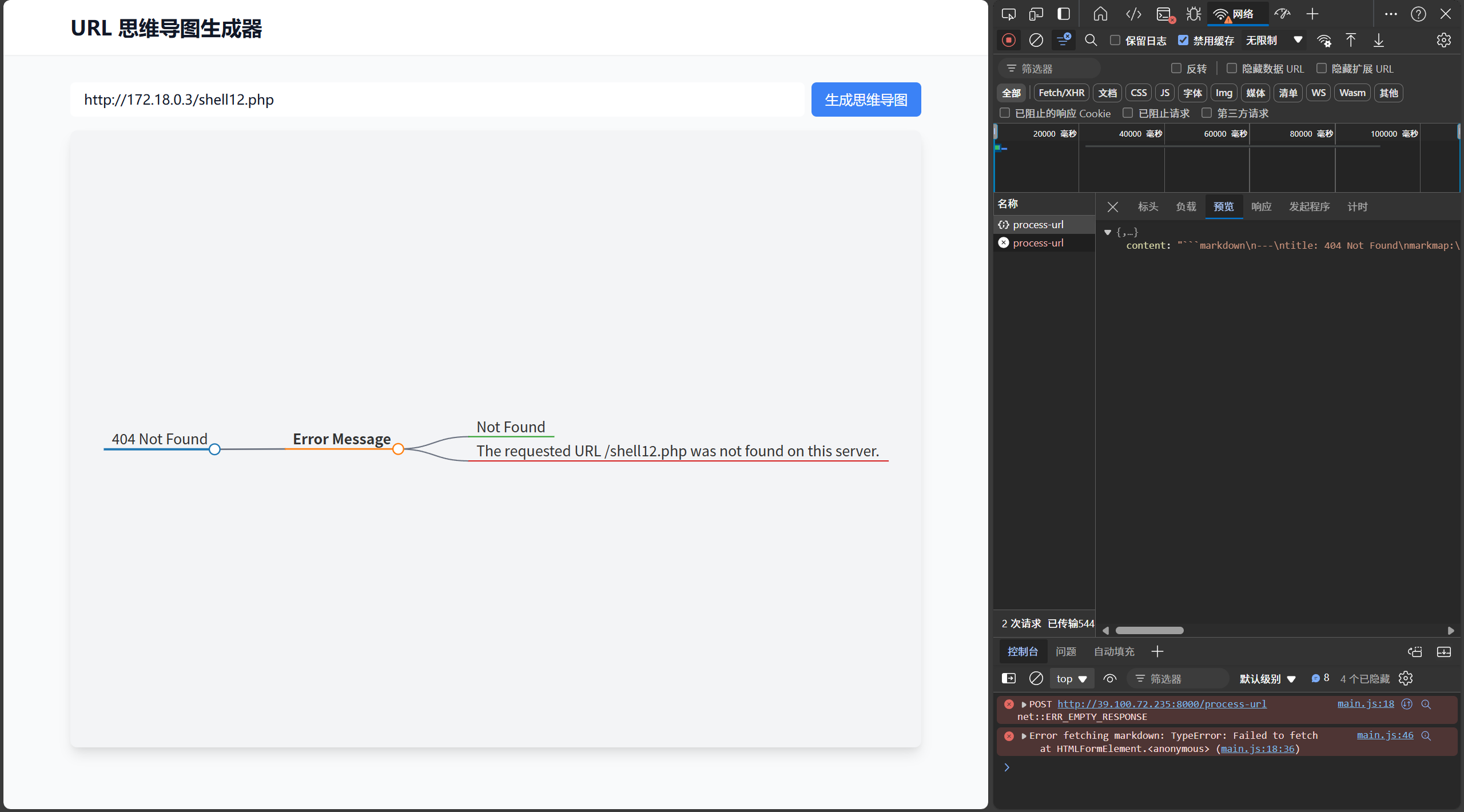This screenshot has height=812, width=1464.
Task: Switch to the 标头 tab
Action: pos(1148,206)
